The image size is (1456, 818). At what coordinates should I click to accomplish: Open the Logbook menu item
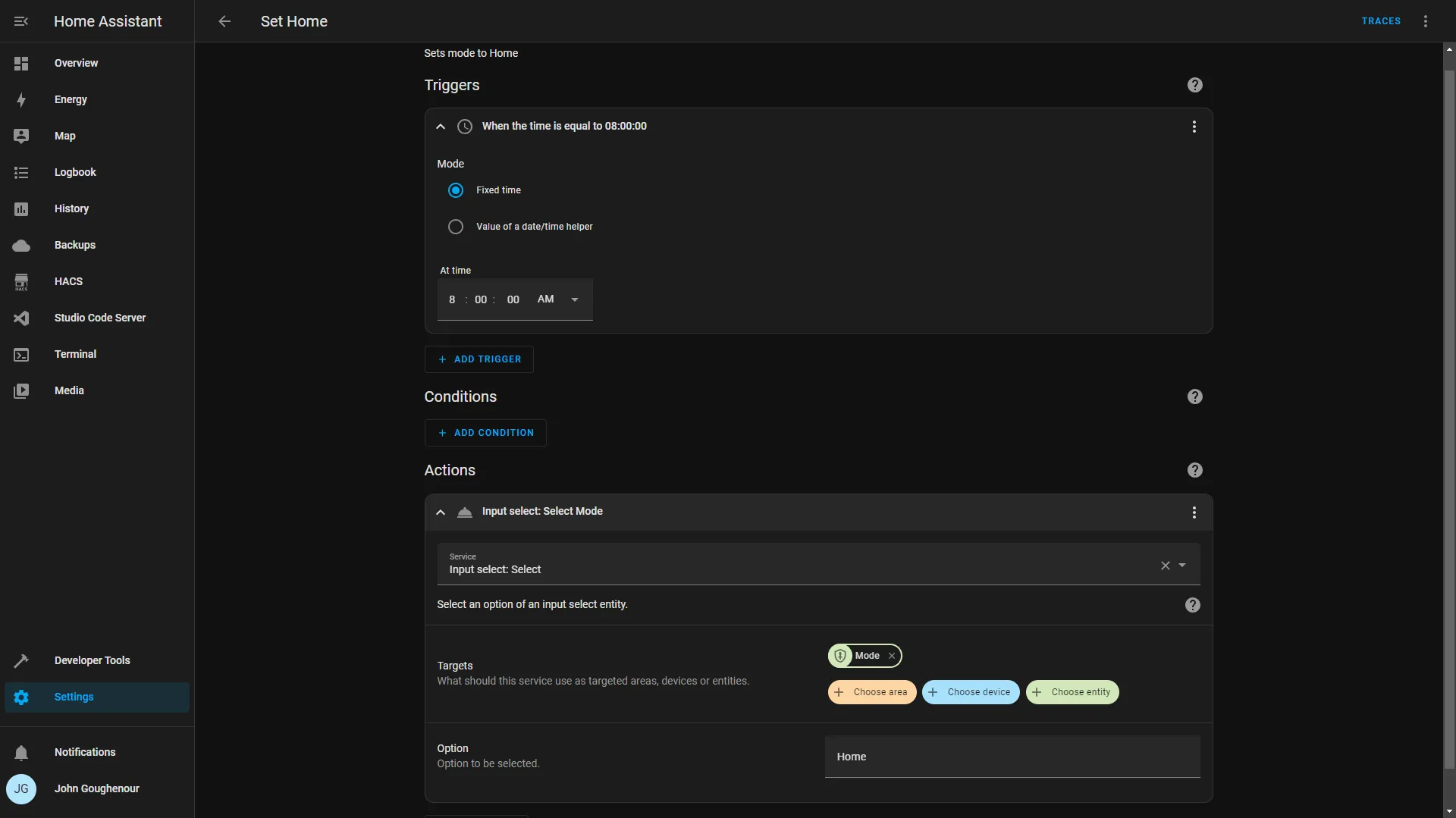97,173
